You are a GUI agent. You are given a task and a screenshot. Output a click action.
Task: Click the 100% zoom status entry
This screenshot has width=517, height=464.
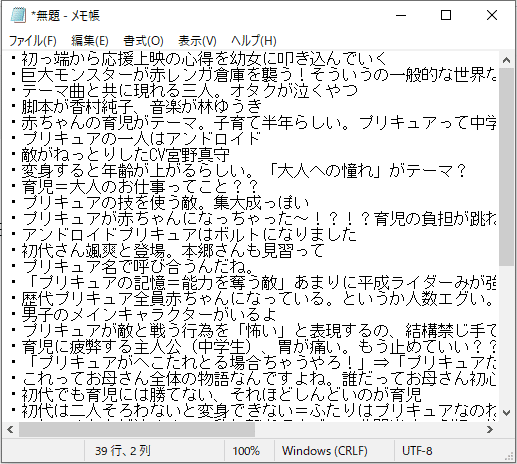[246, 451]
